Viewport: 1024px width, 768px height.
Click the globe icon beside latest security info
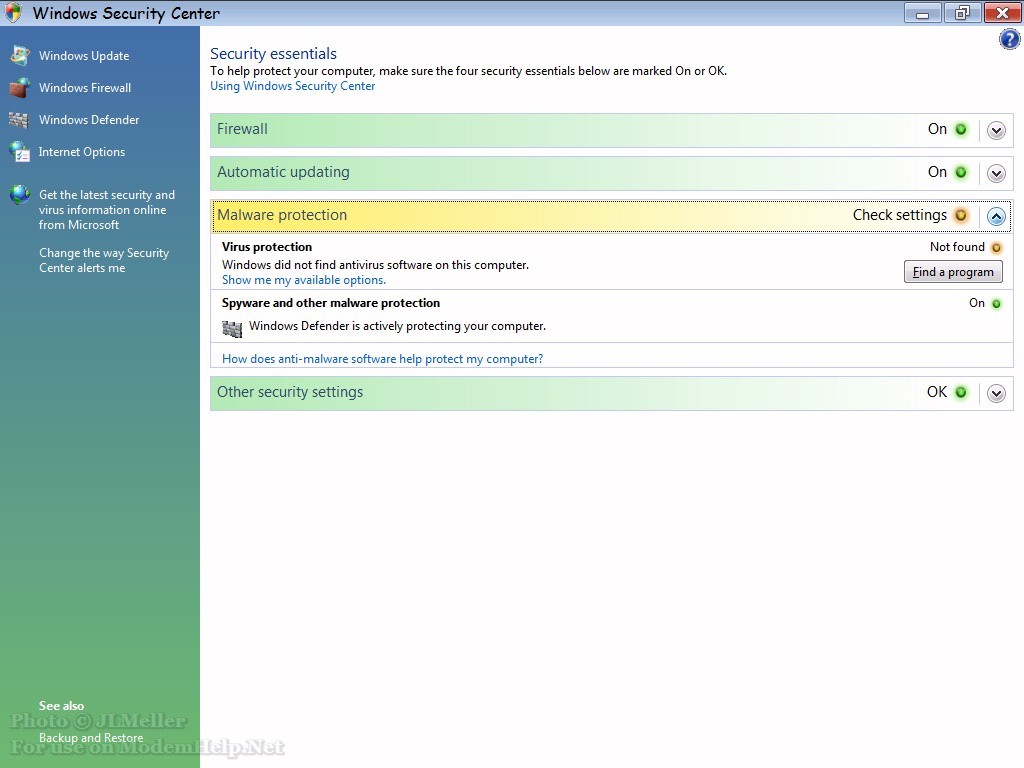pyautogui.click(x=20, y=195)
